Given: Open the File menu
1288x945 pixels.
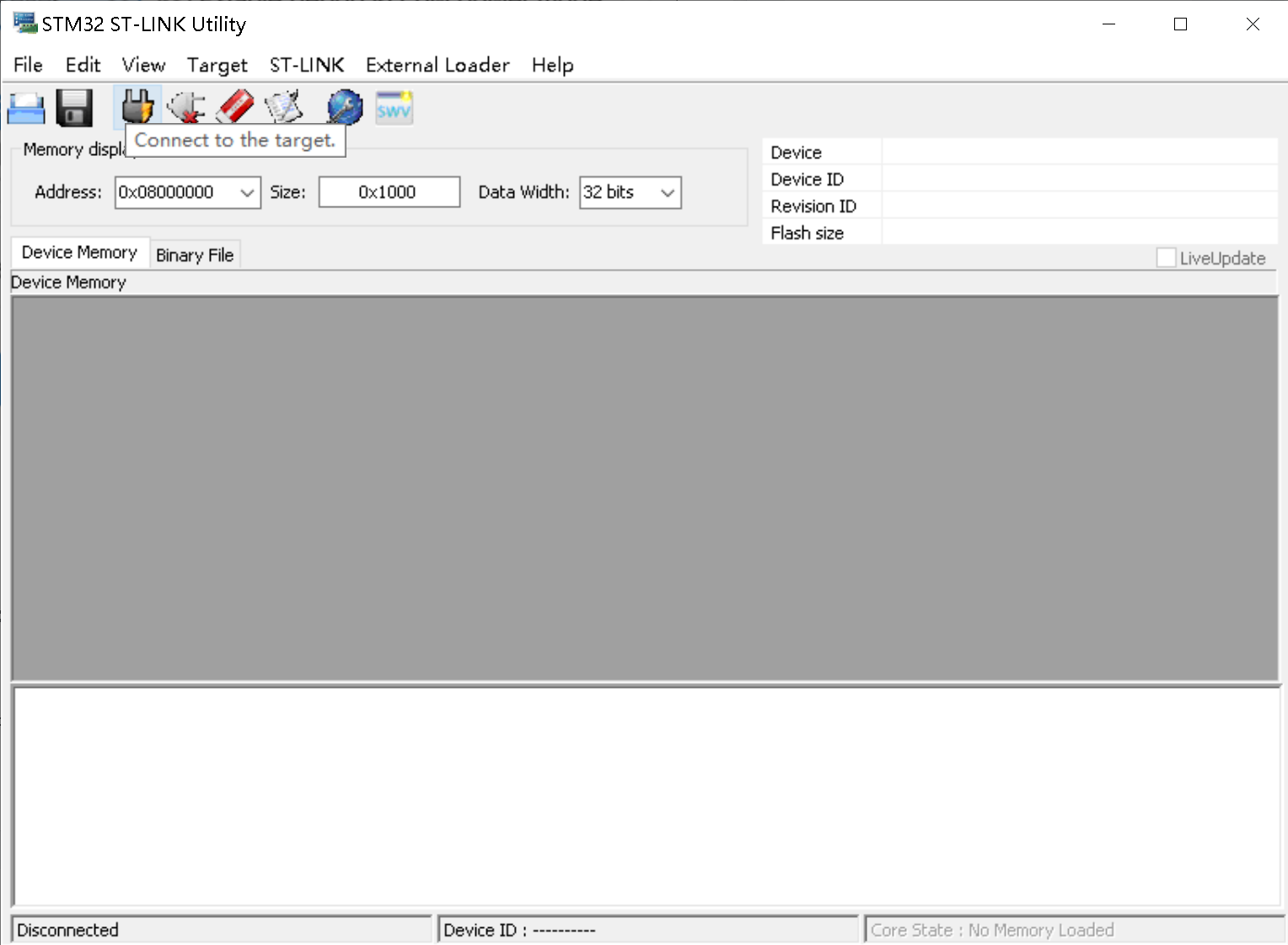Looking at the screenshot, I should [x=28, y=65].
